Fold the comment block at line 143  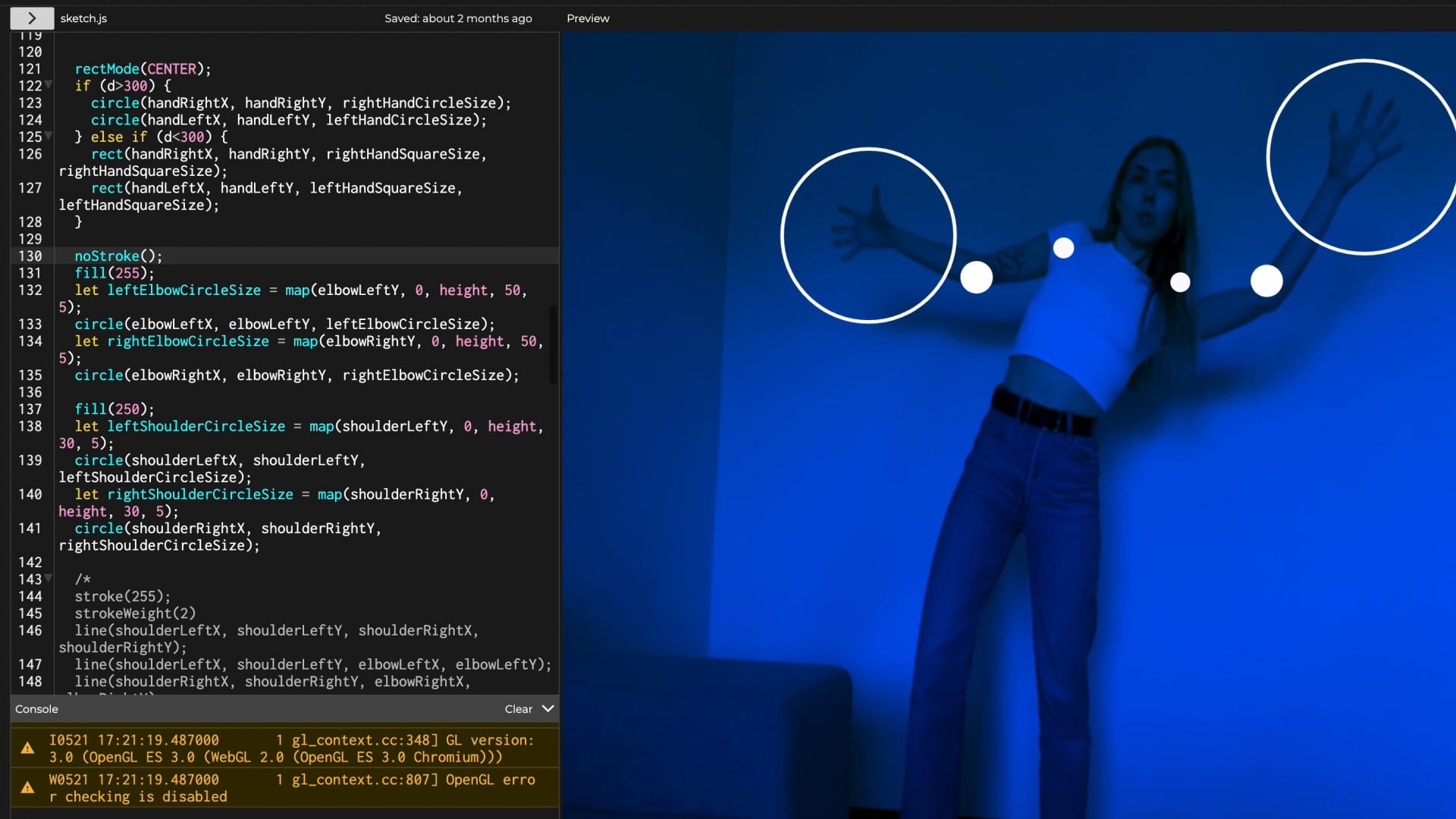(x=49, y=578)
